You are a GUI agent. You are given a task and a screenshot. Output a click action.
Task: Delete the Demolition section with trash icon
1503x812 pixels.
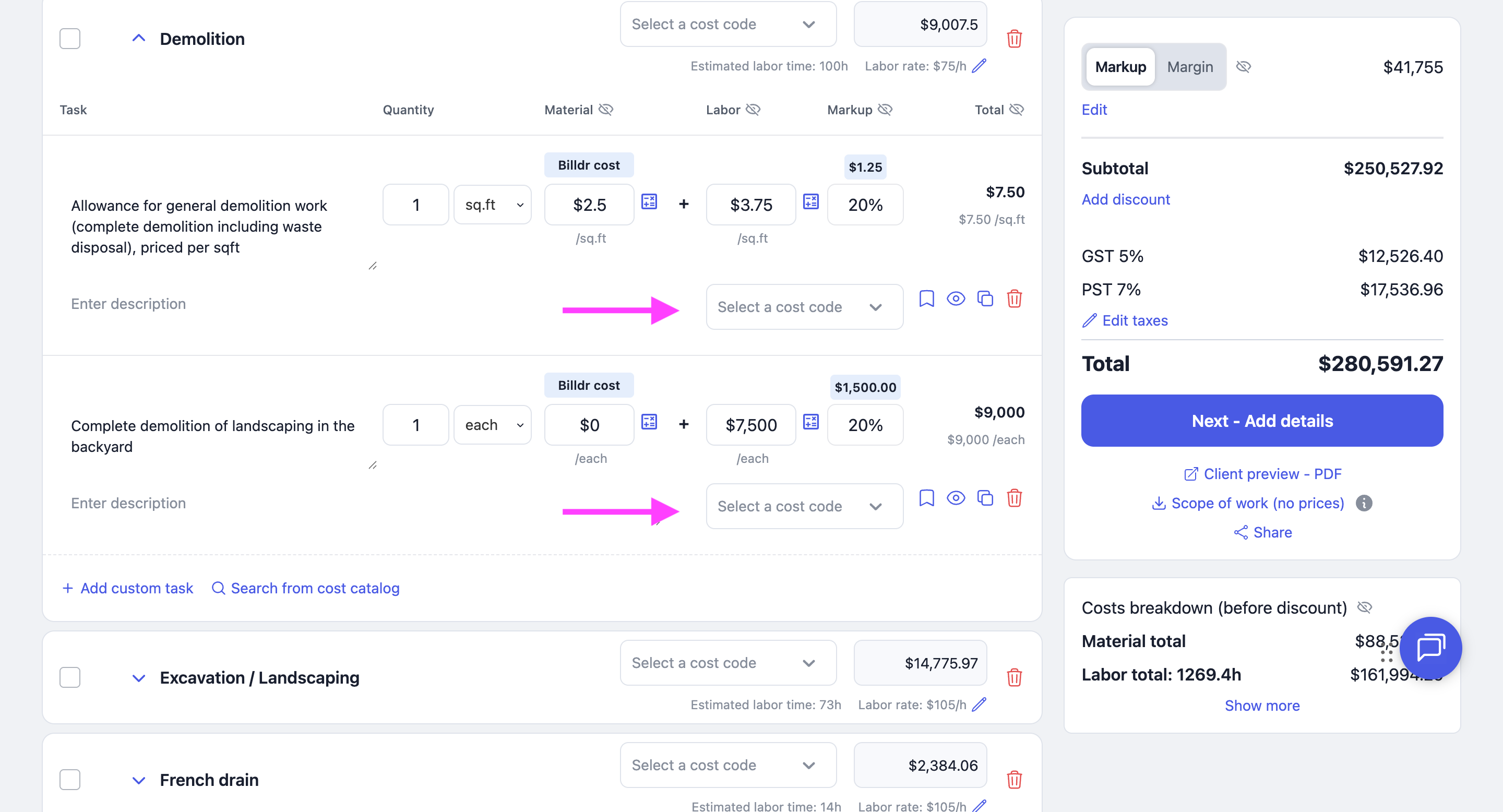point(1014,39)
